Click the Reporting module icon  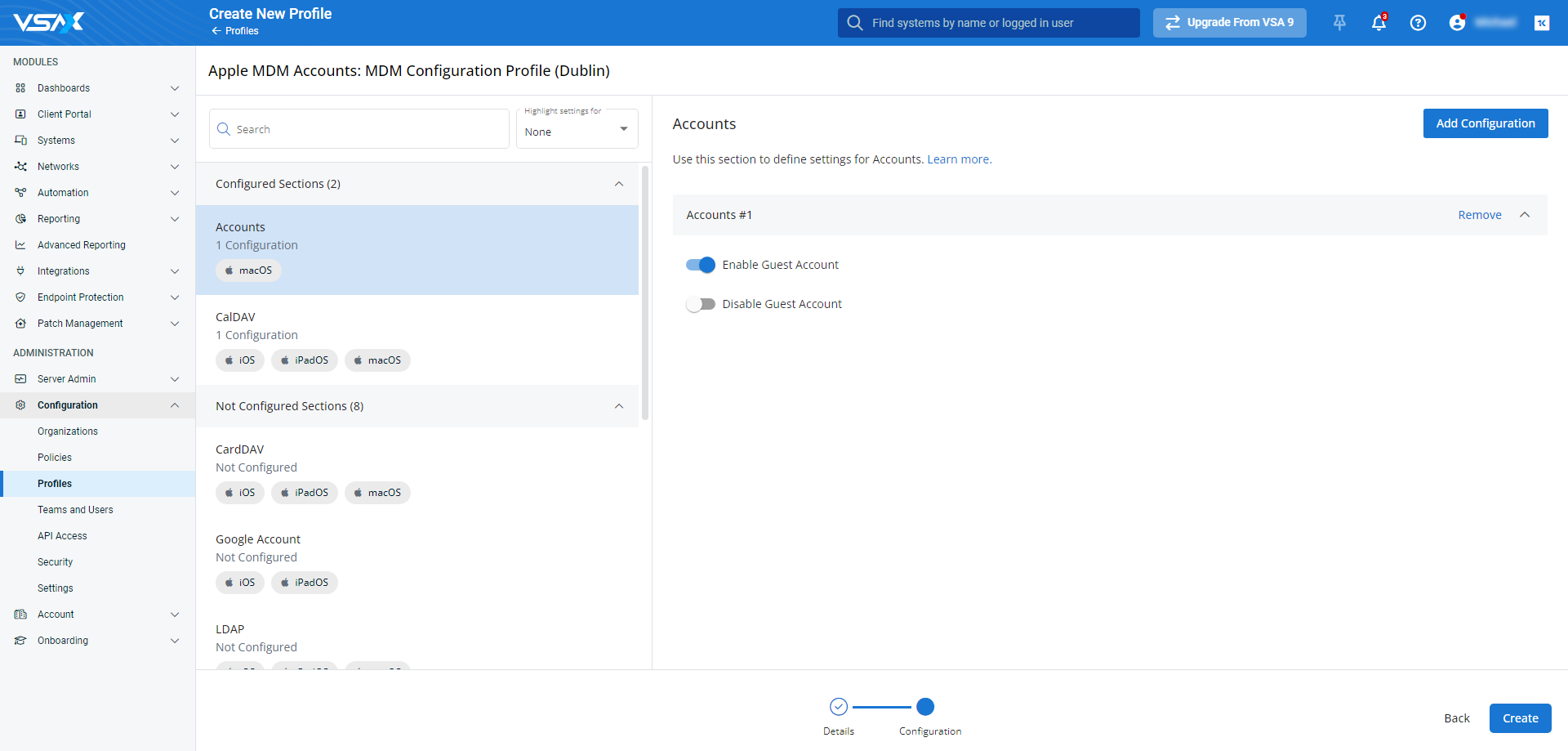(20, 219)
